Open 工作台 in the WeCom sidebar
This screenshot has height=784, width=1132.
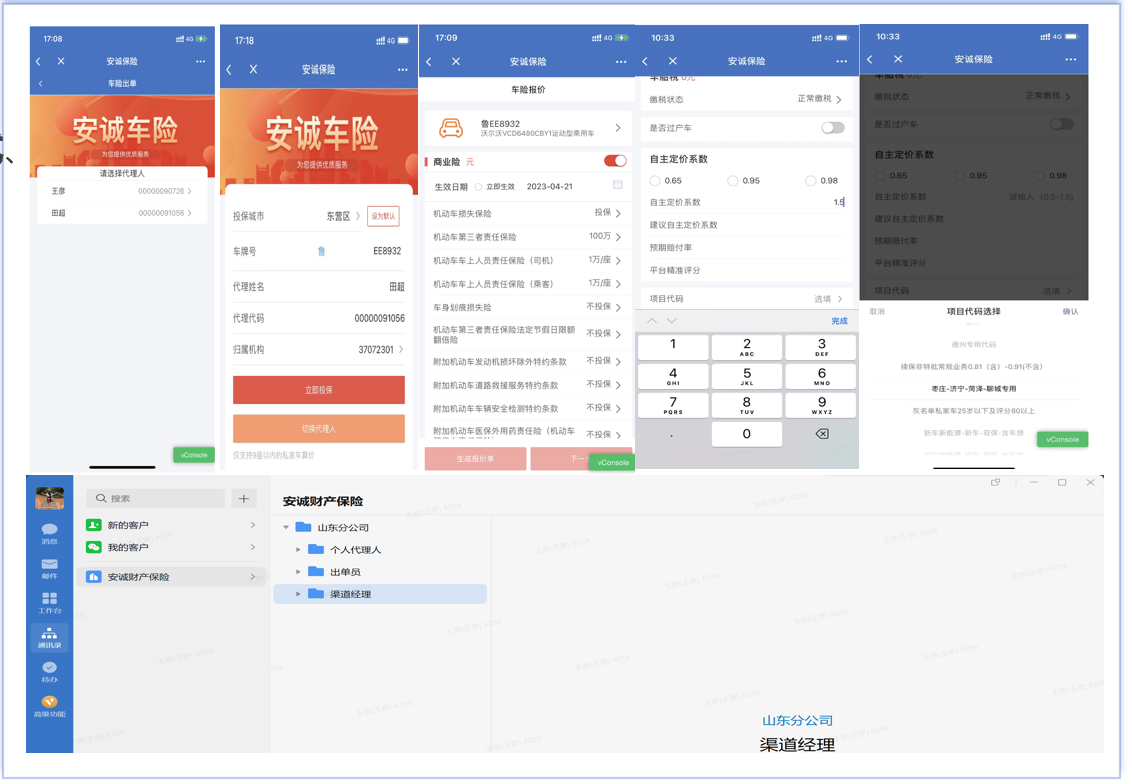click(x=49, y=603)
